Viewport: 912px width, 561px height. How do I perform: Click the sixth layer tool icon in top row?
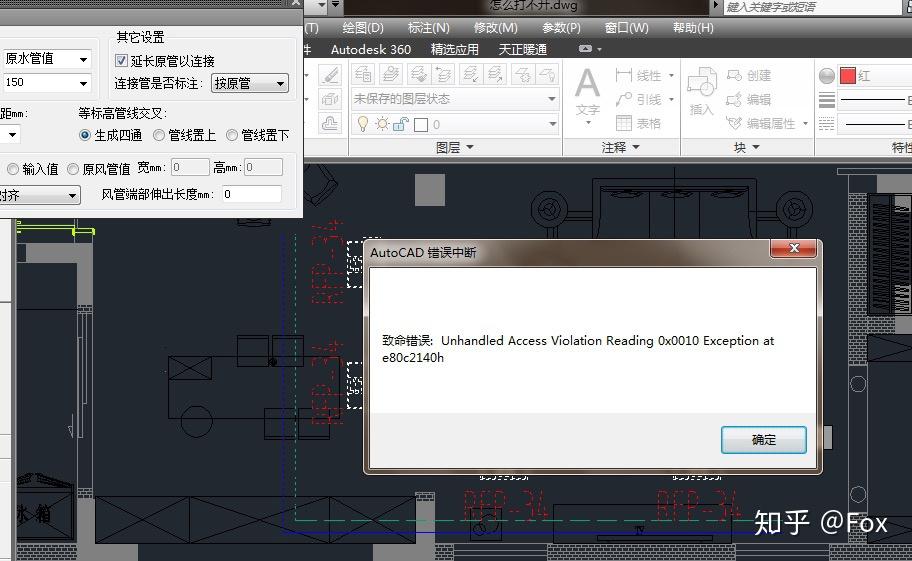click(496, 74)
